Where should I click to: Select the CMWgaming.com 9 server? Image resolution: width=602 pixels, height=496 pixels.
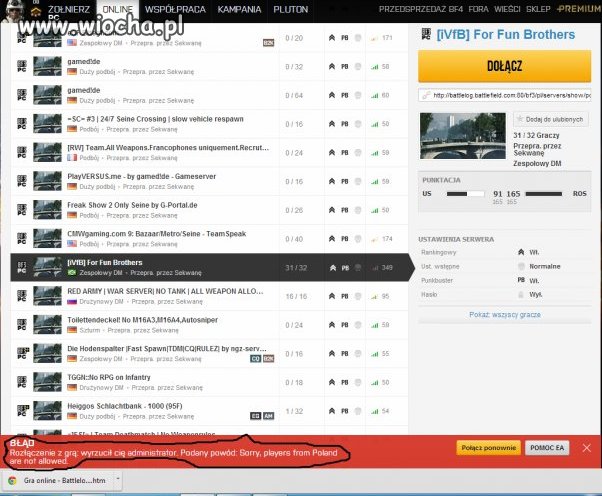pyautogui.click(x=209, y=239)
